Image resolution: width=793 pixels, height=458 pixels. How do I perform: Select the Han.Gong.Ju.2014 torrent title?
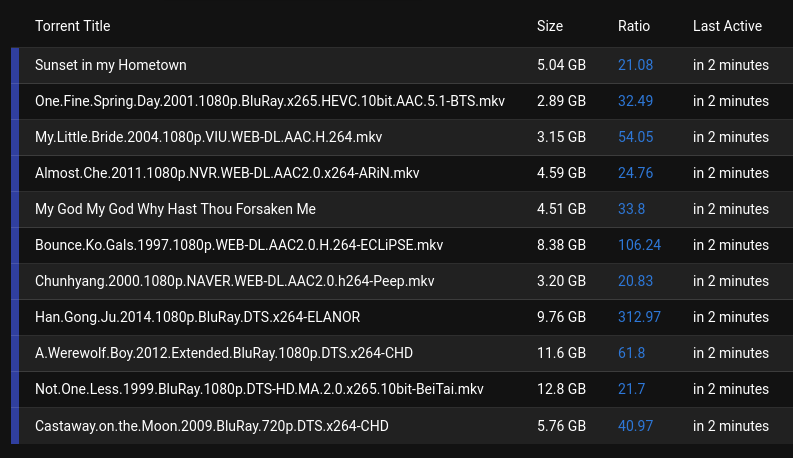click(x=197, y=317)
